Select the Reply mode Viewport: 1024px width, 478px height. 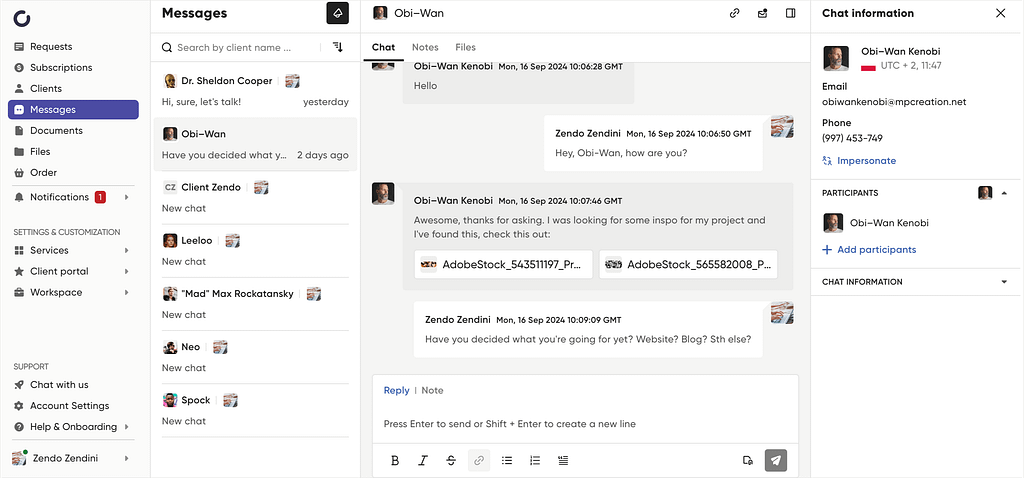tap(396, 390)
